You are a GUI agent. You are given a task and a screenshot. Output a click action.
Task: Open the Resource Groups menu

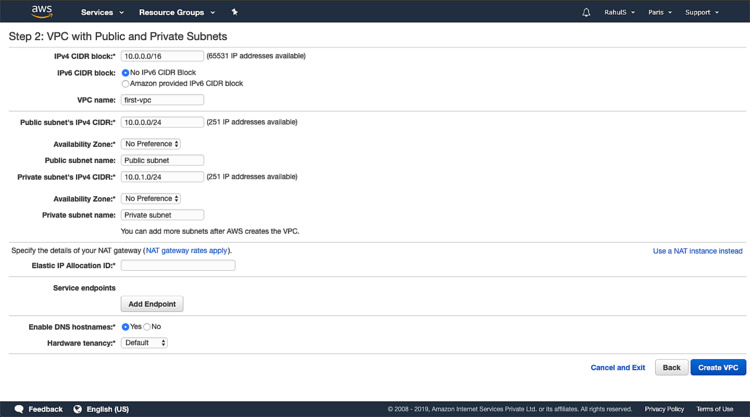(x=177, y=12)
